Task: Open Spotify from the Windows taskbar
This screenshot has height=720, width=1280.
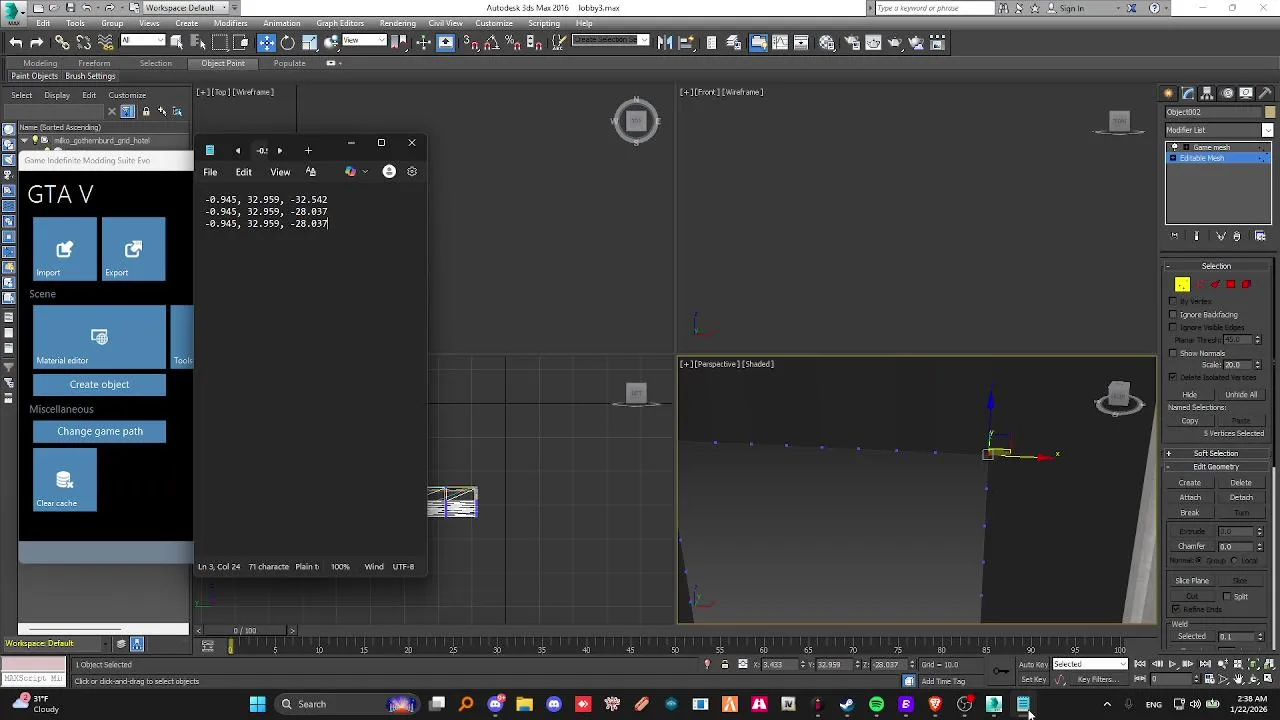Action: (x=876, y=704)
